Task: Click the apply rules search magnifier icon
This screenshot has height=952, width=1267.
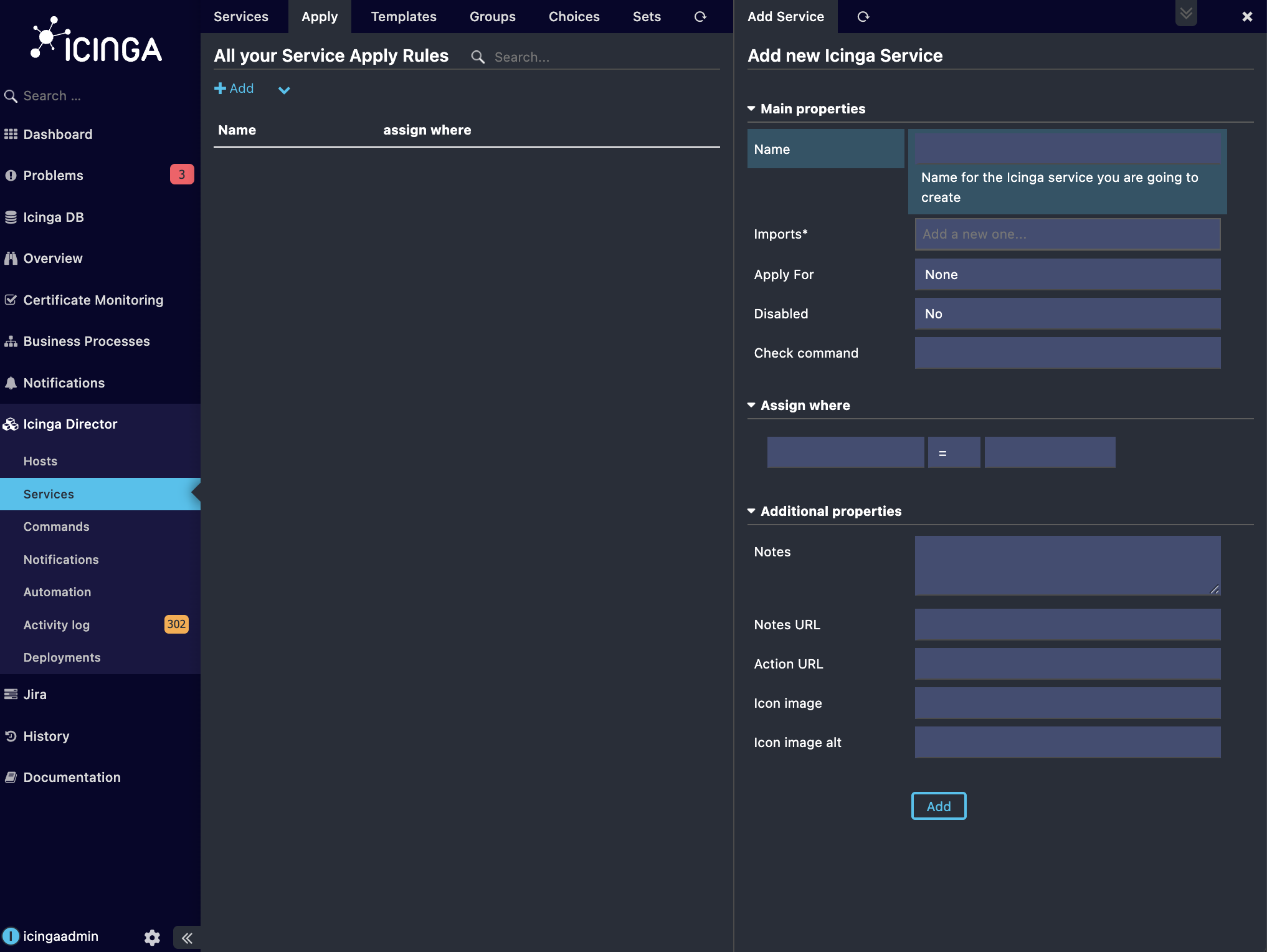Action: [x=478, y=57]
